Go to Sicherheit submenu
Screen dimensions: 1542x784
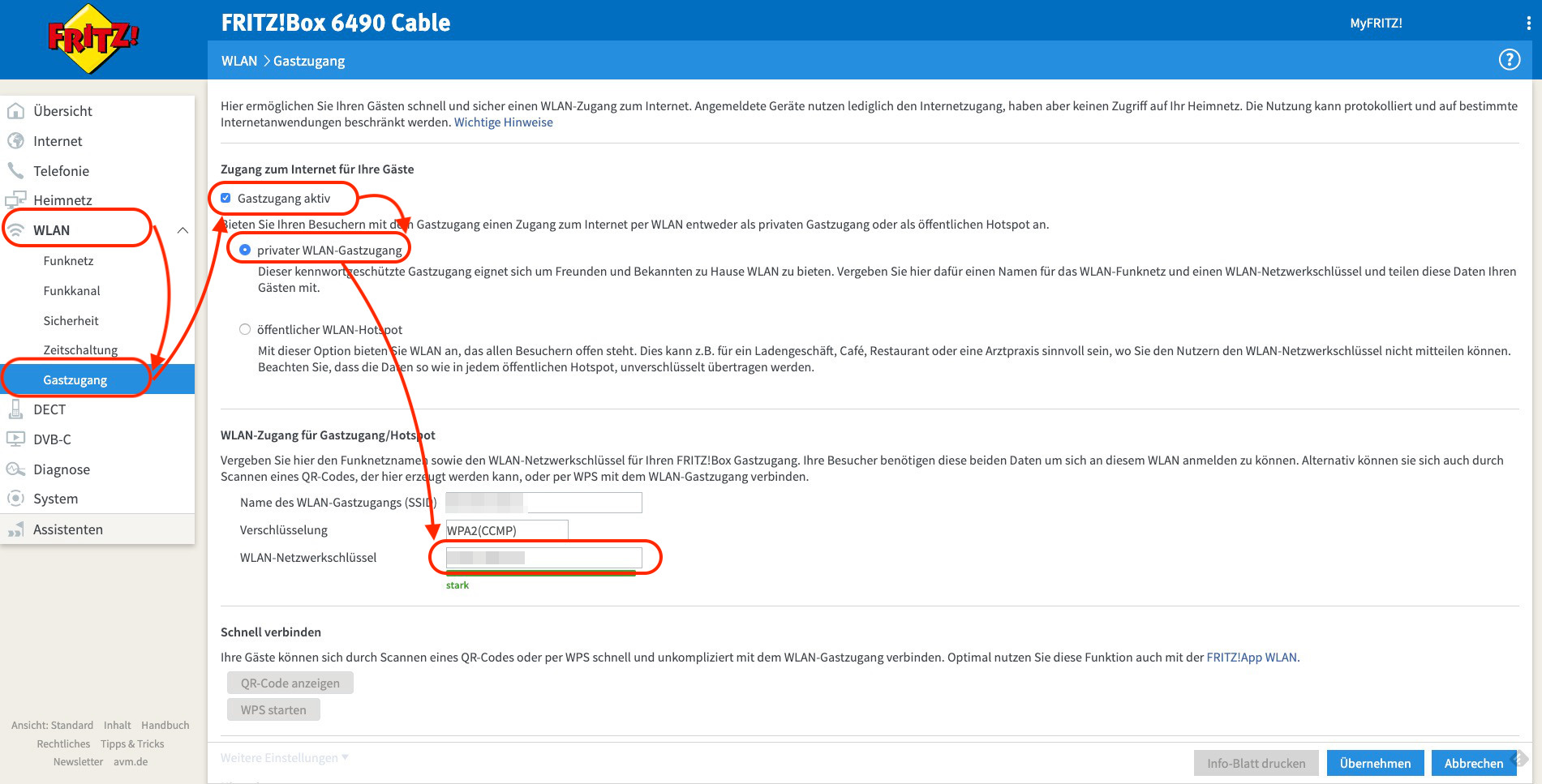[x=71, y=320]
